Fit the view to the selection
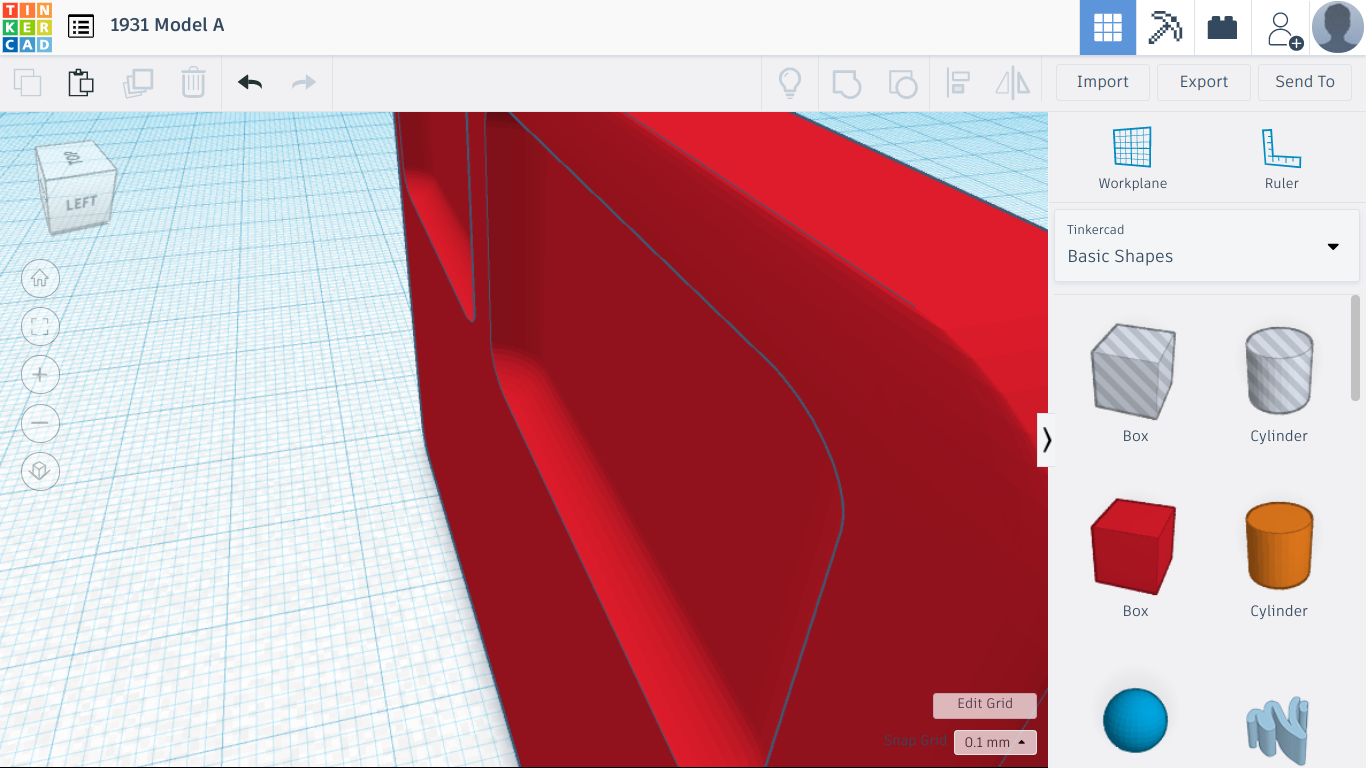This screenshot has width=1366, height=768. 40,326
